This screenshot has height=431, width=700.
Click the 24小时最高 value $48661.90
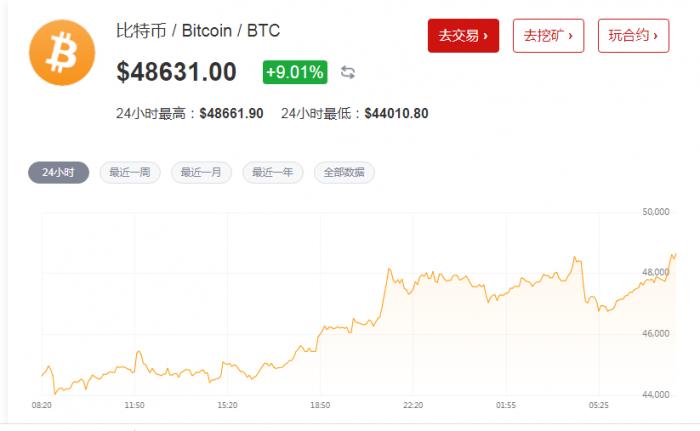231,113
